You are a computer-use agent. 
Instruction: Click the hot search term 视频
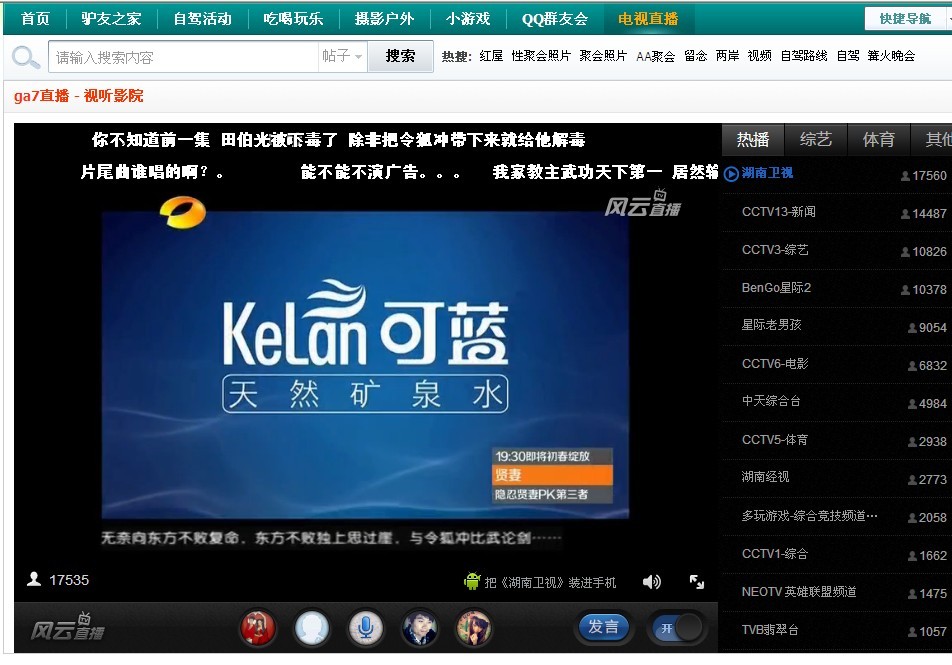pos(760,56)
